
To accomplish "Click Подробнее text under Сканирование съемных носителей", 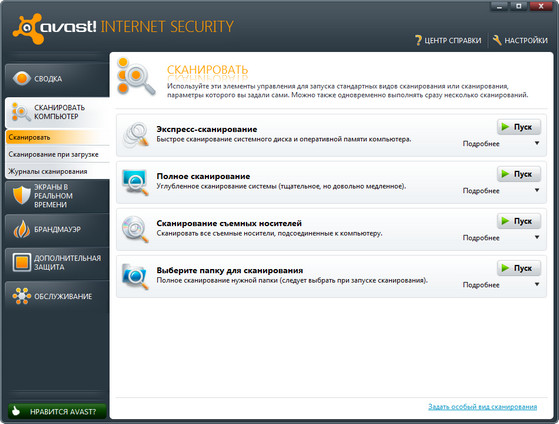I will point(481,238).
